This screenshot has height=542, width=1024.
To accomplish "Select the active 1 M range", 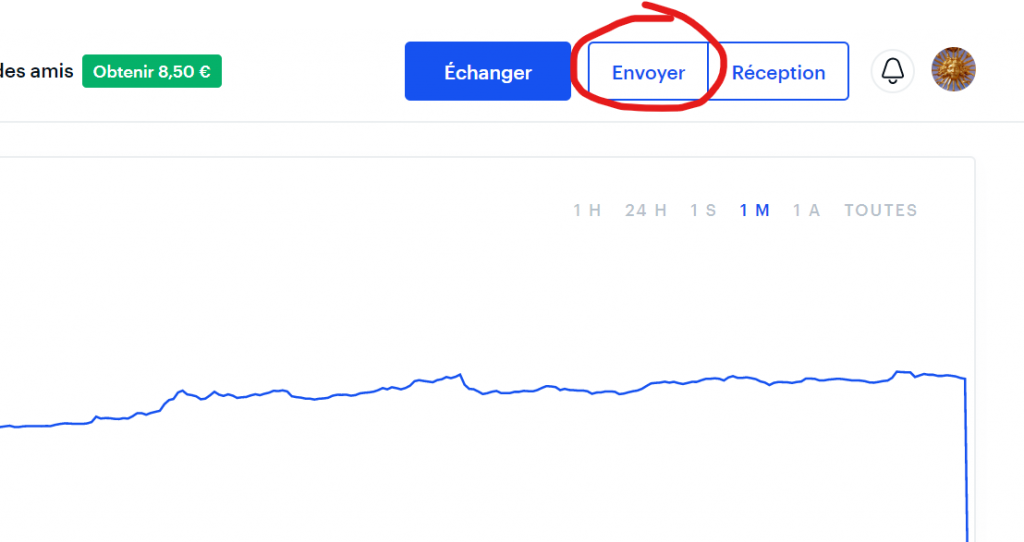I will 754,210.
